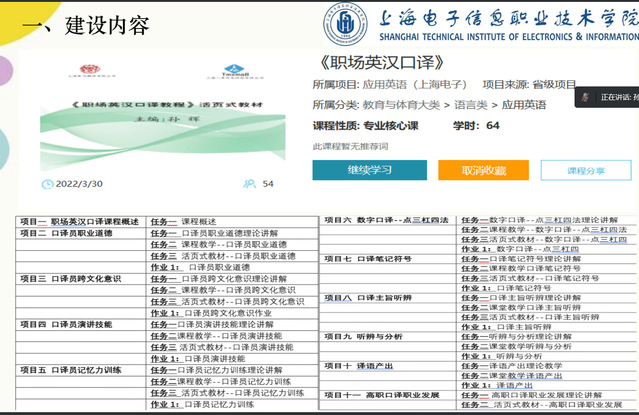Image resolution: width=639 pixels, height=415 pixels.
Task: Select 项目二 口译员职业道德 in the table
Action: tap(66, 233)
